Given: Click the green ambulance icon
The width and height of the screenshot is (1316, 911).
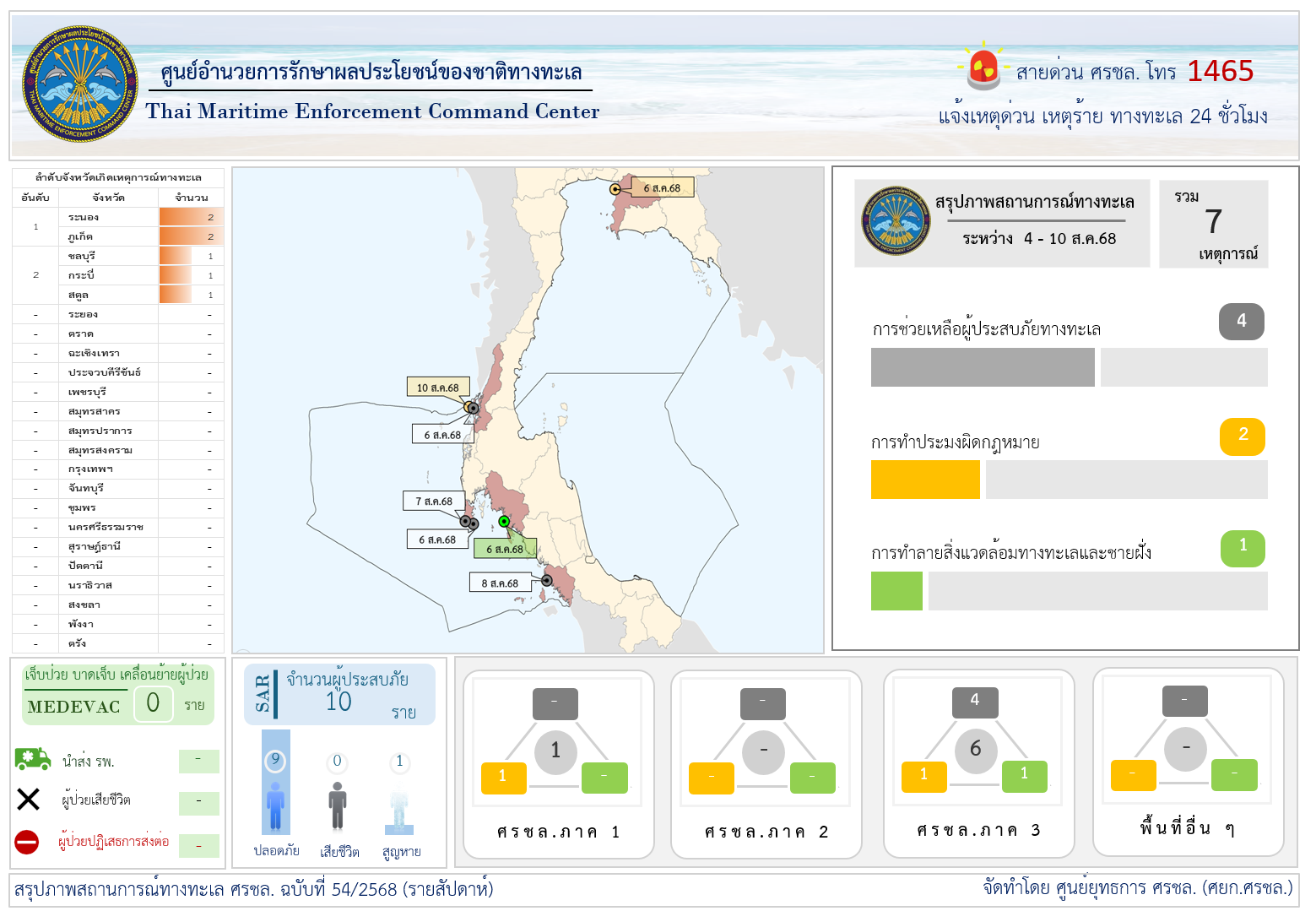Looking at the screenshot, I should pos(32,759).
